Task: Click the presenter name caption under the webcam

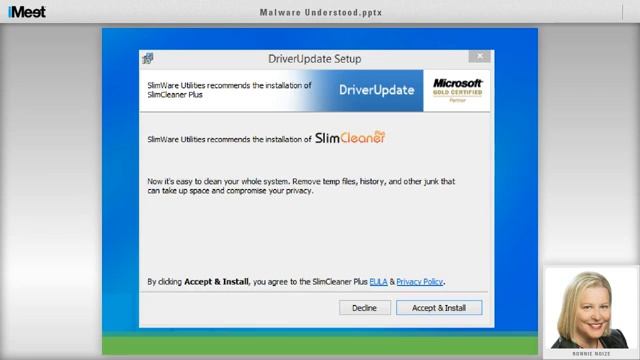Action: pos(591,354)
